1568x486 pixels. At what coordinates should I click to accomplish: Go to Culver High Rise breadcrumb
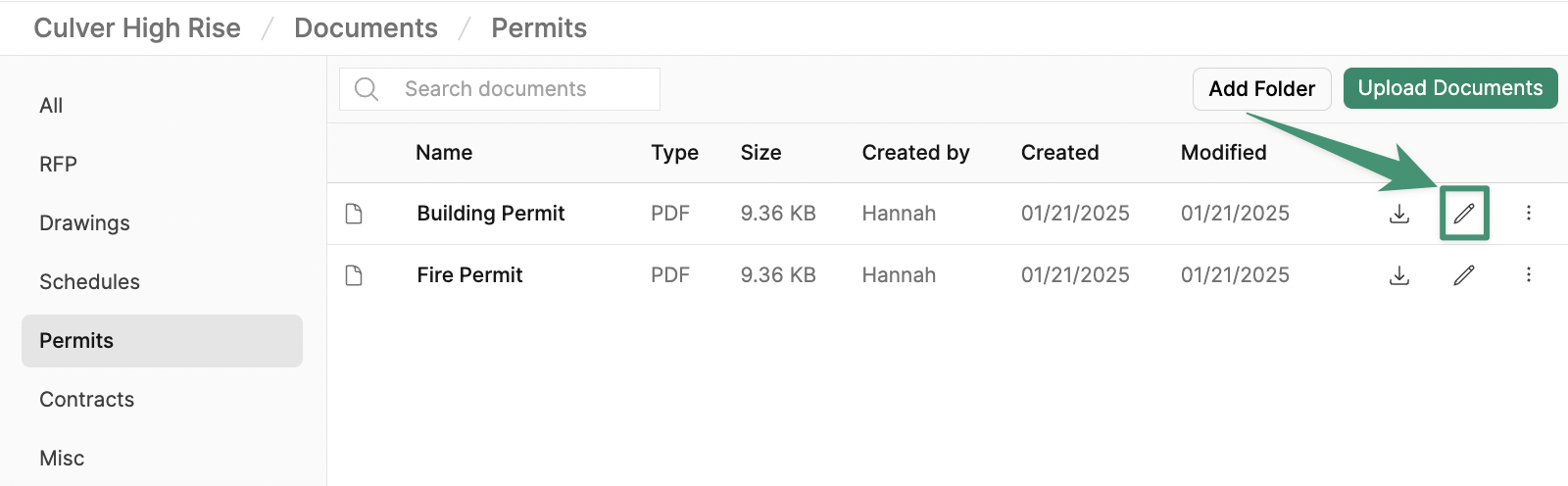(137, 28)
